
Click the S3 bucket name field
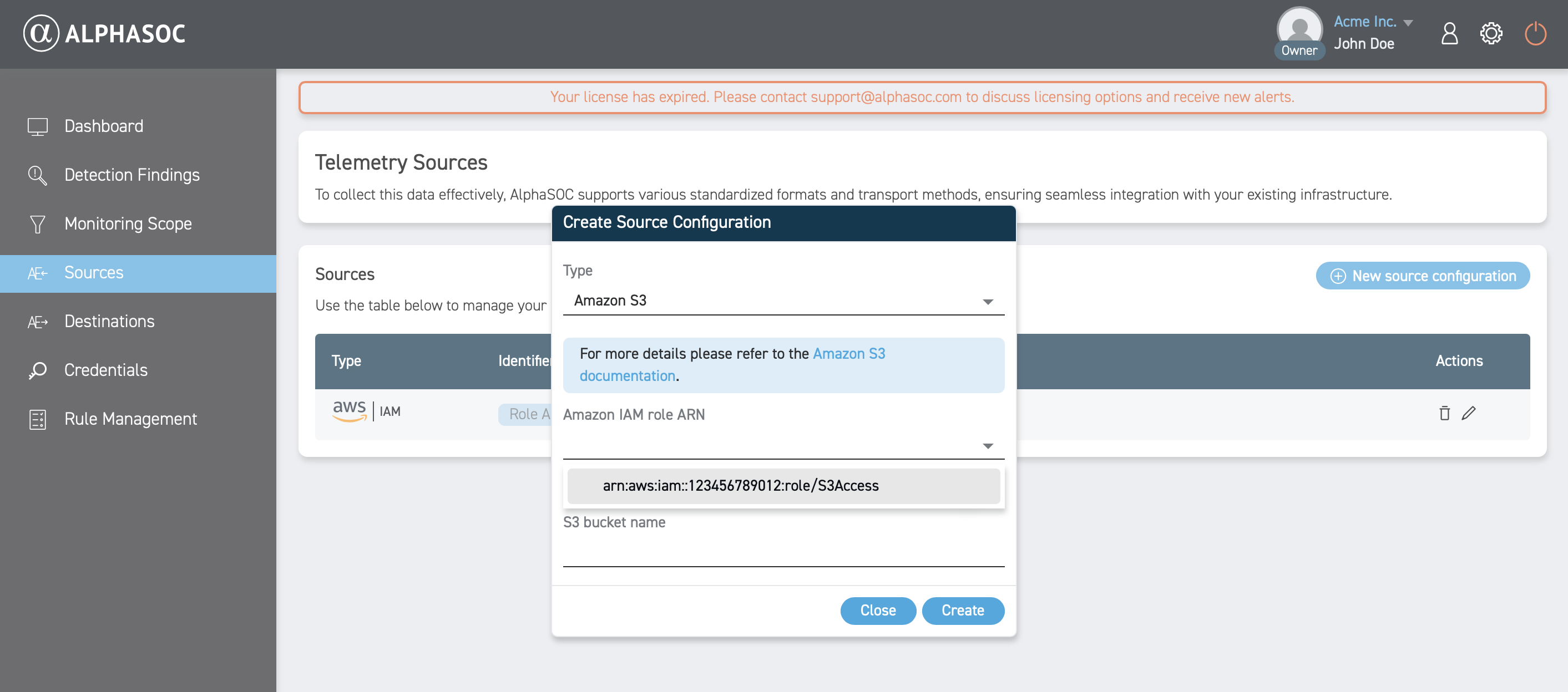pos(783,552)
